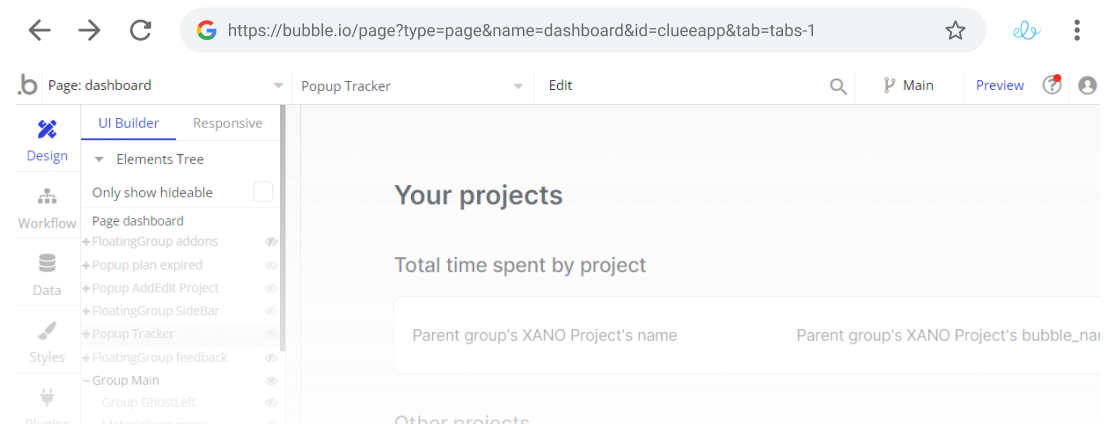This screenshot has height=424, width=1116.
Task: Open the Main branch button
Action: (x=908, y=86)
